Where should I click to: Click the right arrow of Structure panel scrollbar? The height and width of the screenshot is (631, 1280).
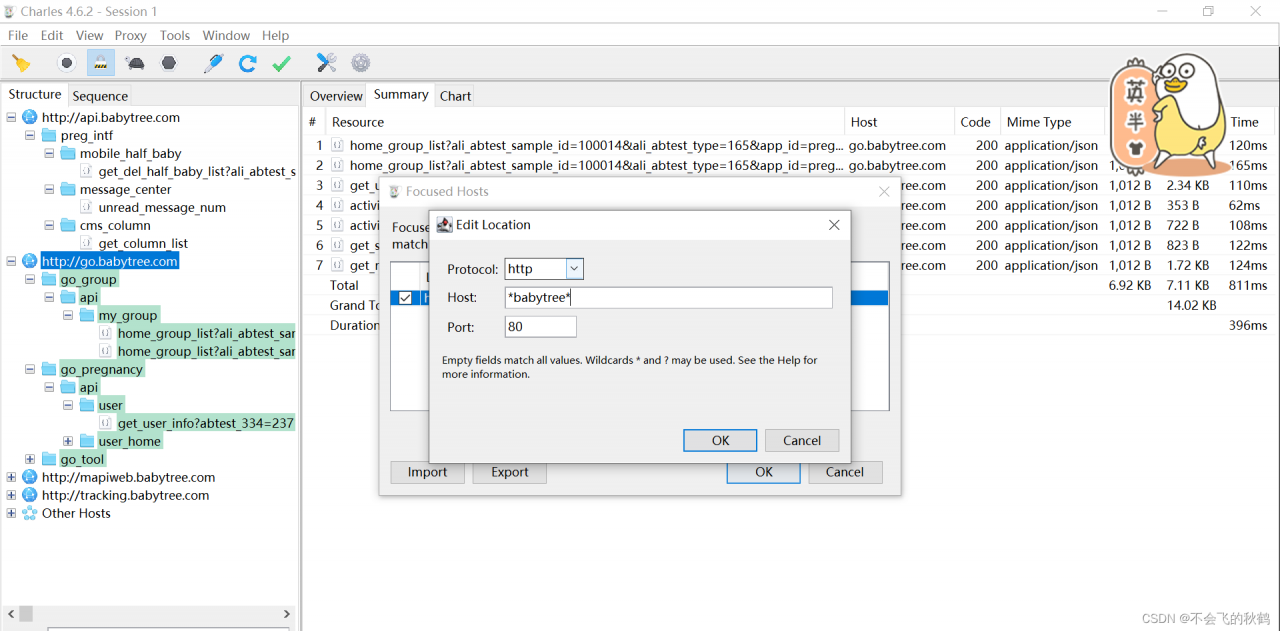coord(287,613)
